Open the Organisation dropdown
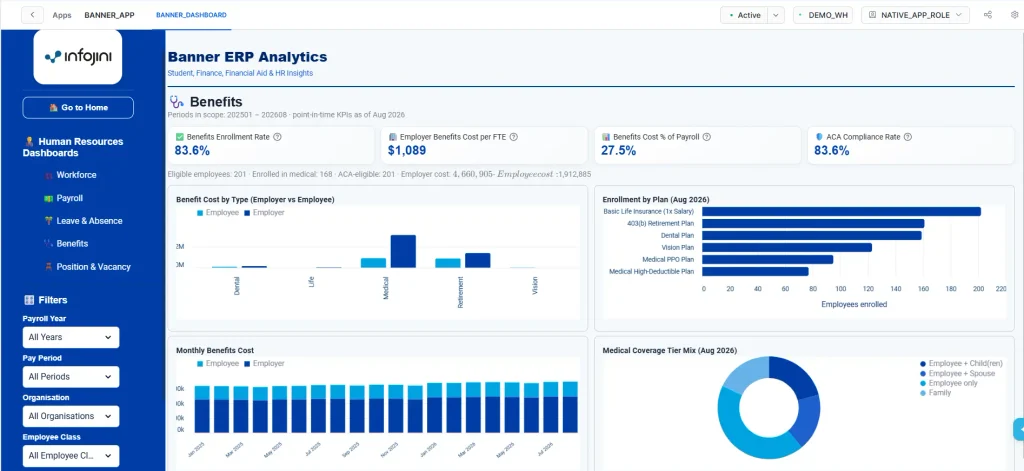Viewport: 1024px width, 471px height. pyautogui.click(x=71, y=416)
